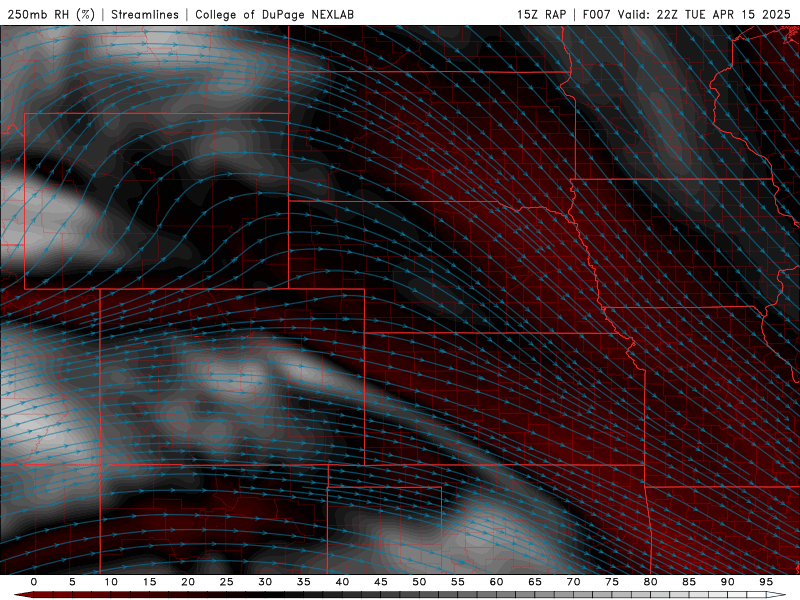Click the '90' colorbar scale label
The image size is (800, 600).
728,582
